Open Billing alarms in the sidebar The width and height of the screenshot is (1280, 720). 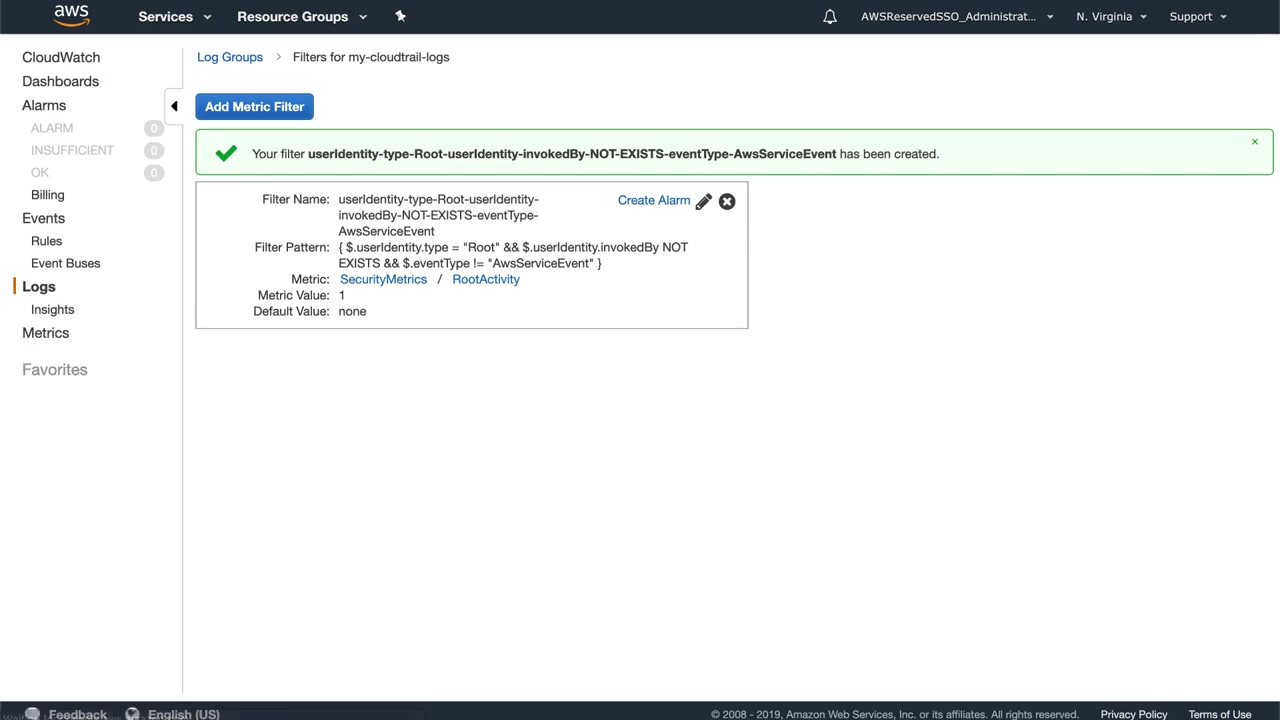[x=47, y=195]
